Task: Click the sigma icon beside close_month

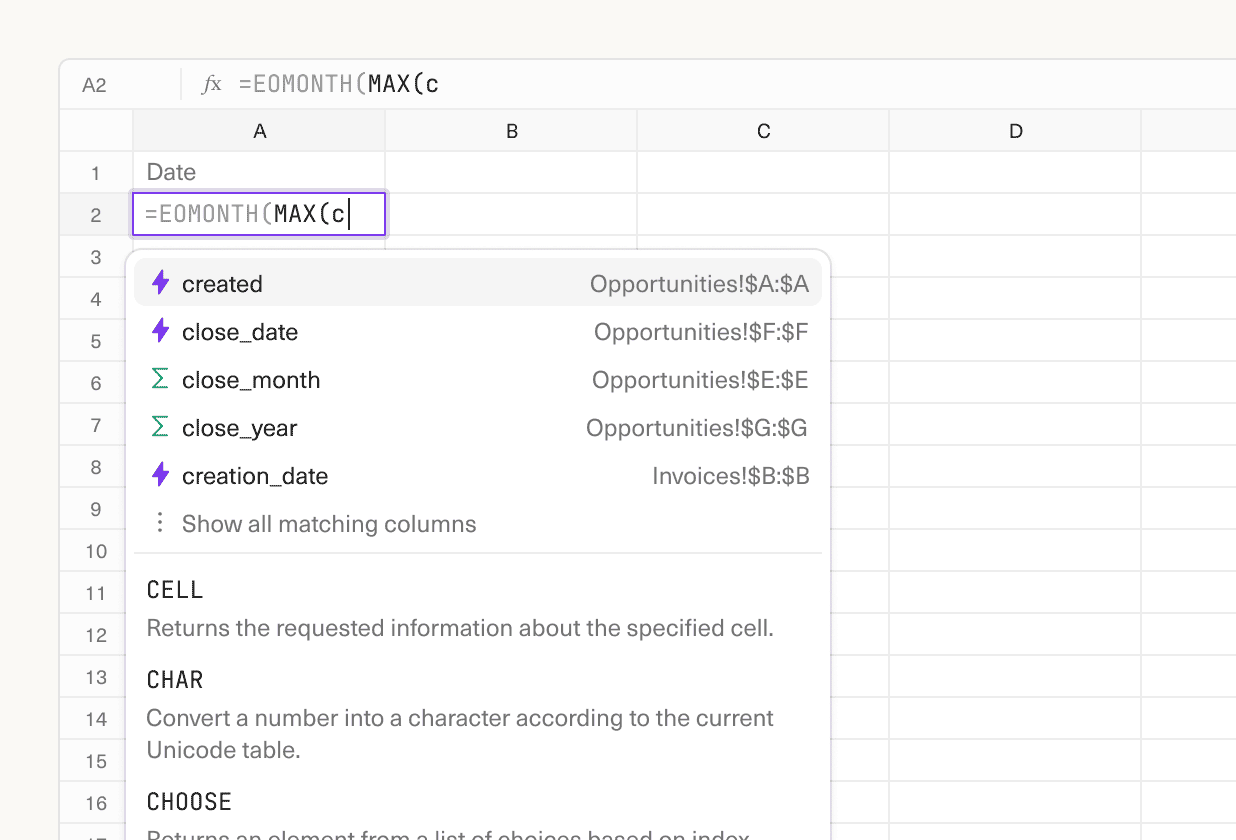Action: [160, 379]
